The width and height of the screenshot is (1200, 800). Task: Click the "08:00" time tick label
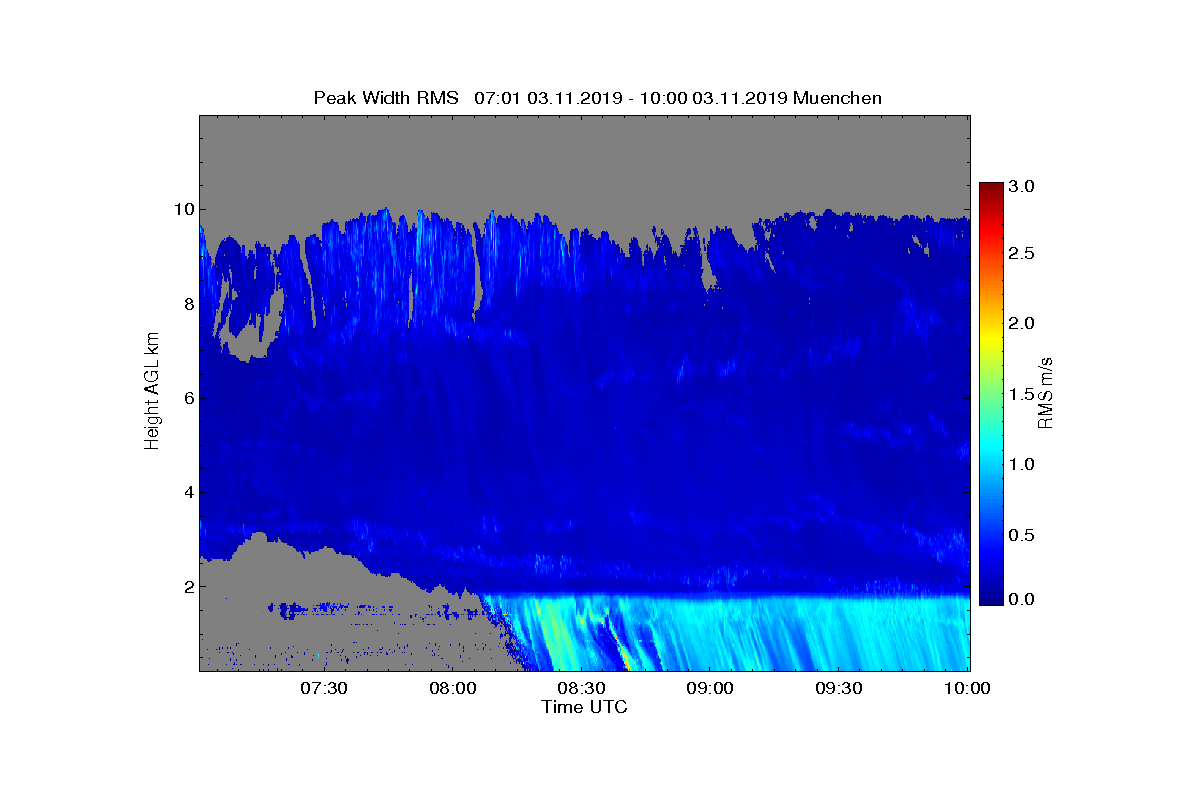(452, 688)
